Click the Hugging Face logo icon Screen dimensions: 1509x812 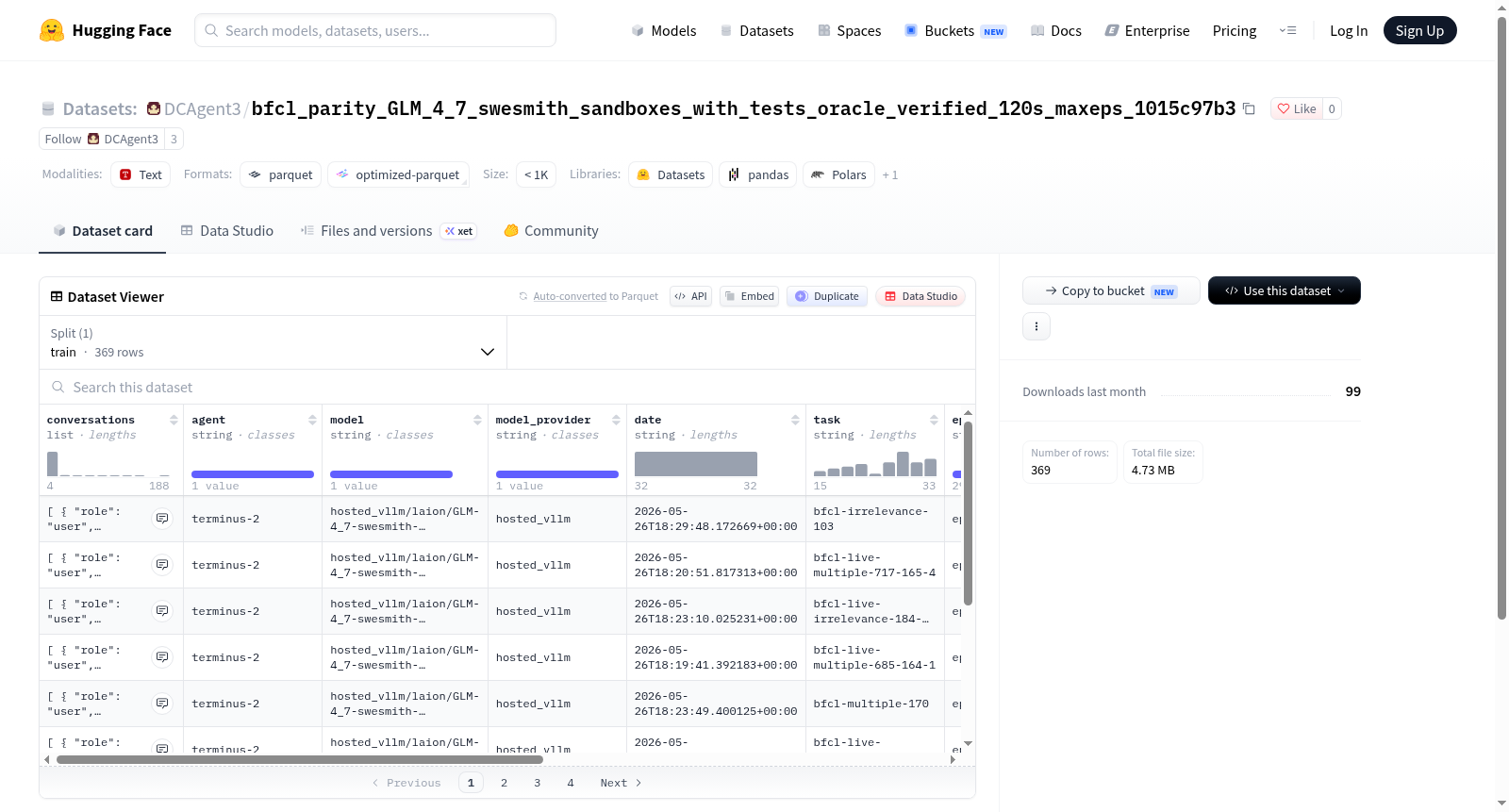coord(52,30)
